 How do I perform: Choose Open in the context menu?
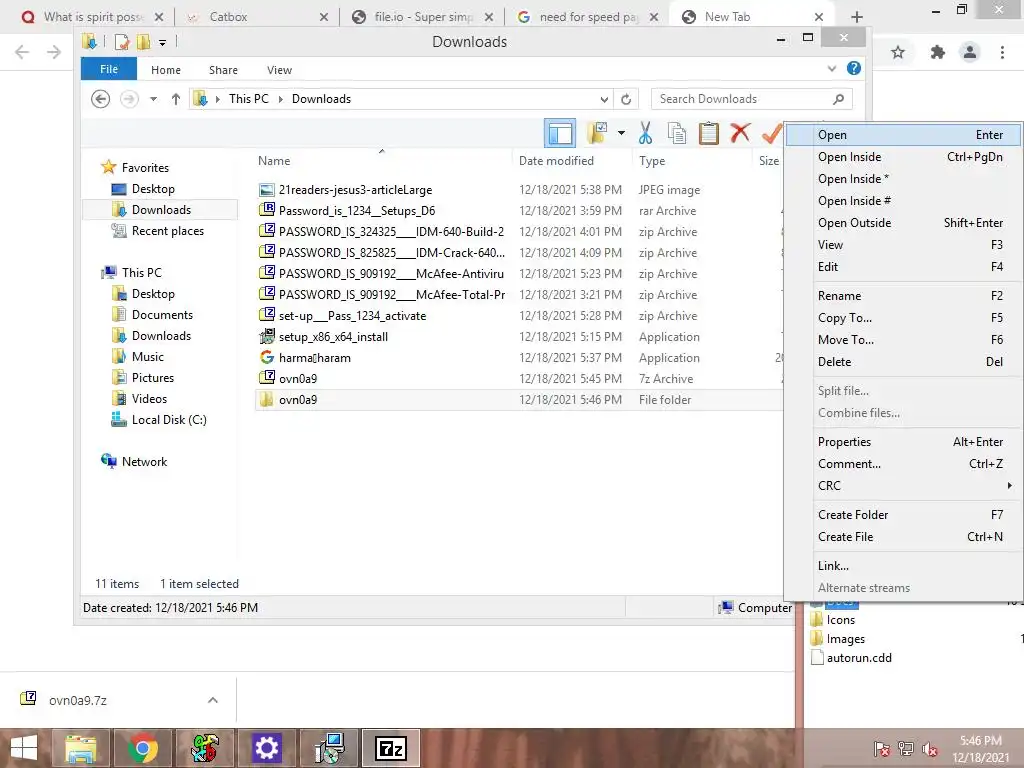tap(904, 135)
